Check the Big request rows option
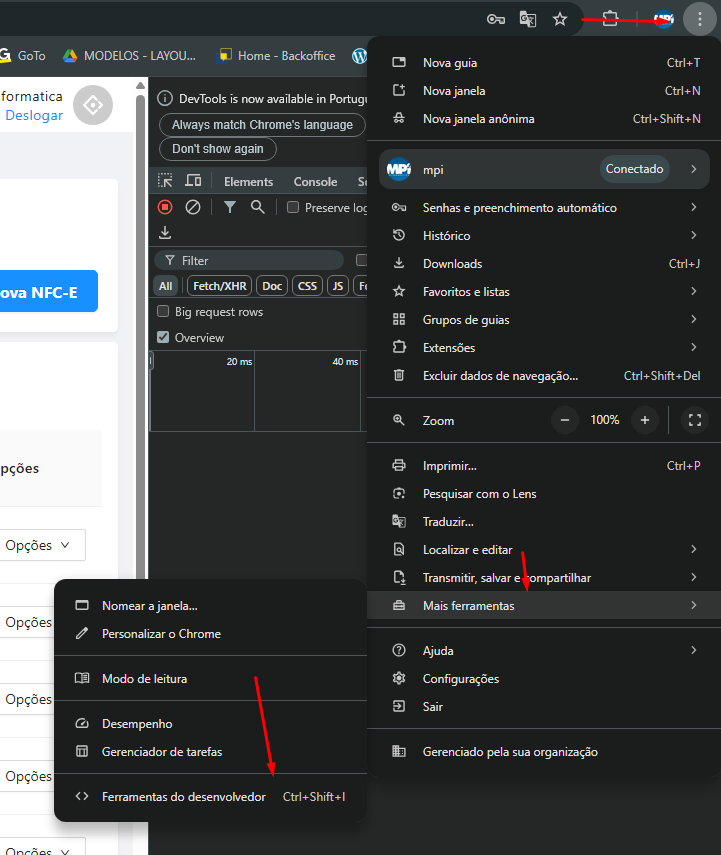This screenshot has height=855, width=721. point(164,312)
